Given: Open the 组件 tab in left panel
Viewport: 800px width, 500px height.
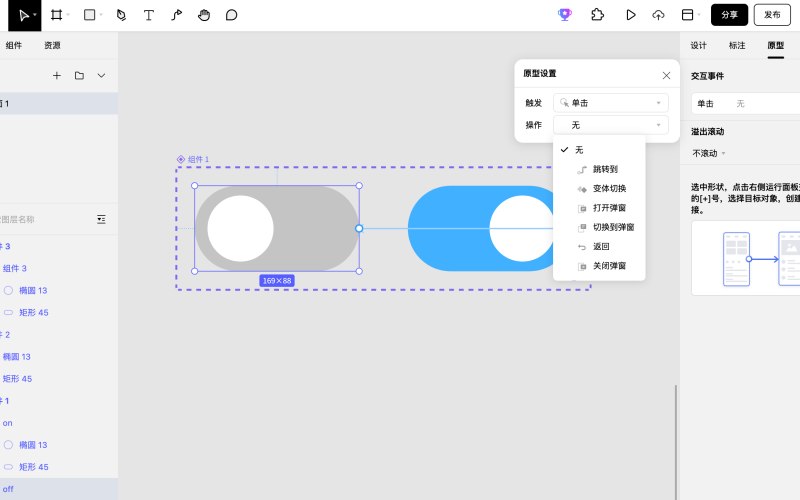Looking at the screenshot, I should [x=14, y=45].
